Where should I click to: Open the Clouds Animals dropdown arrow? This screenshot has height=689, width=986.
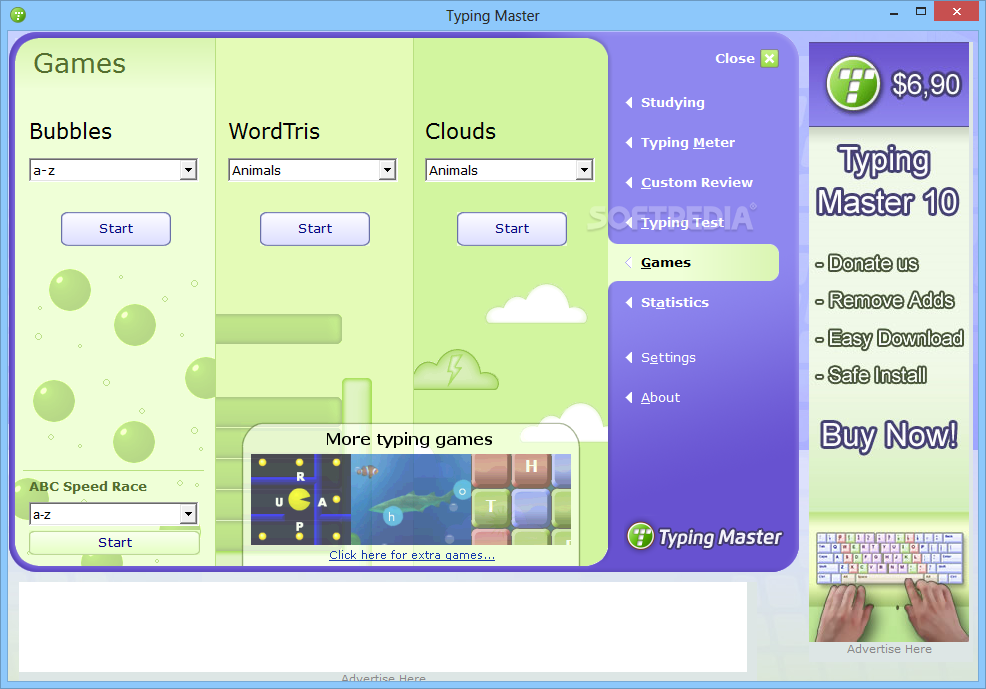tap(584, 170)
